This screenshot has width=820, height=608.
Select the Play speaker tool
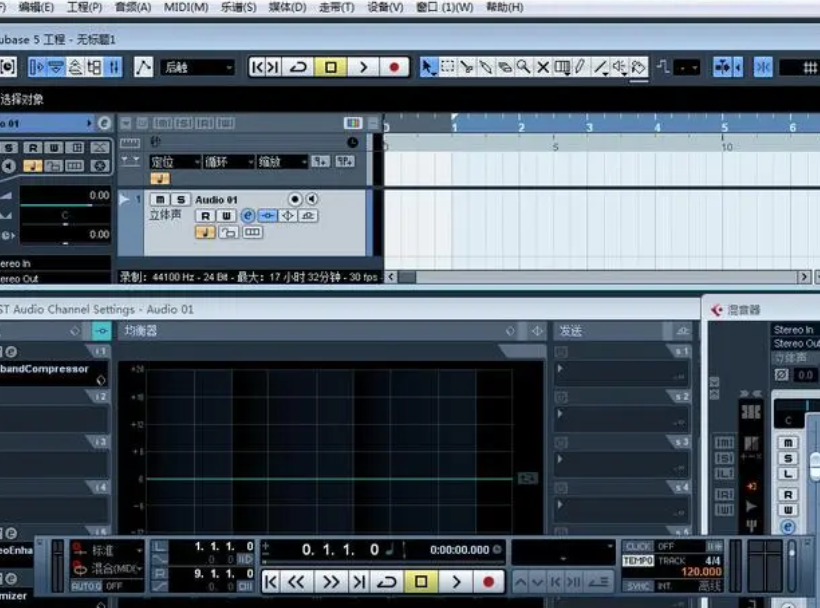click(x=619, y=67)
